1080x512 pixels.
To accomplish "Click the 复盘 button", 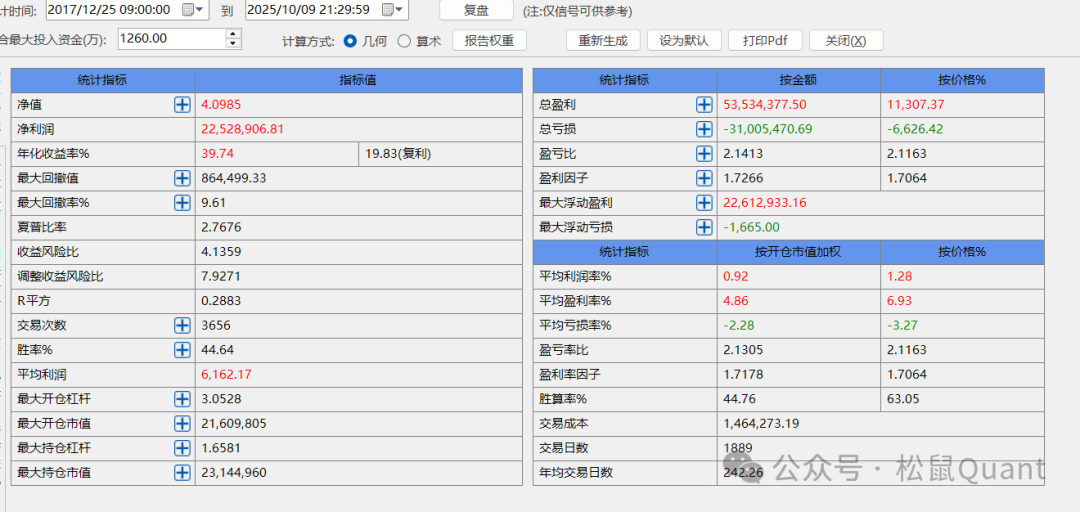I will click(x=476, y=10).
